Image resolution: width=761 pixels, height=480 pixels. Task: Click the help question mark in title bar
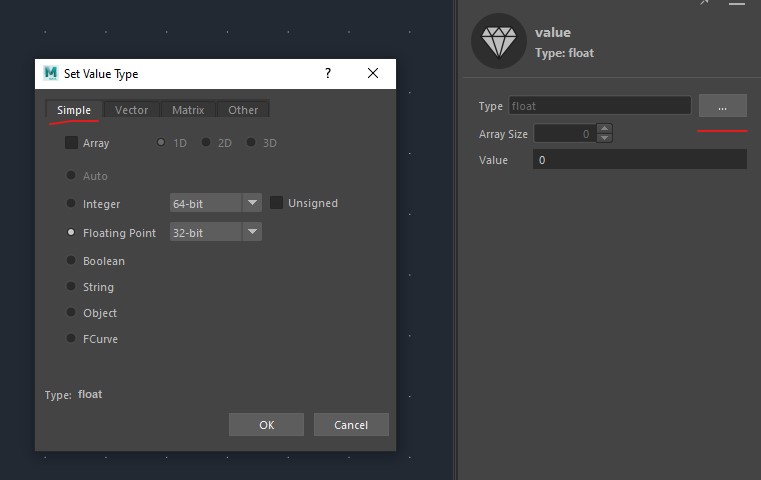click(x=328, y=74)
